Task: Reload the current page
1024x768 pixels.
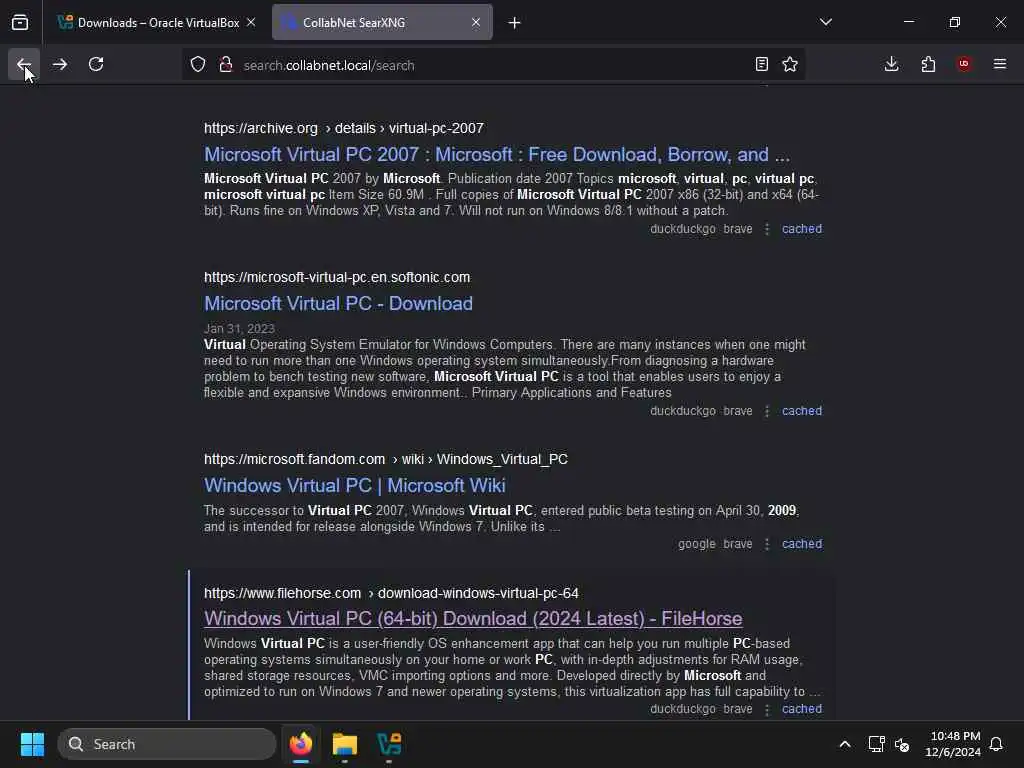Action: (x=96, y=64)
